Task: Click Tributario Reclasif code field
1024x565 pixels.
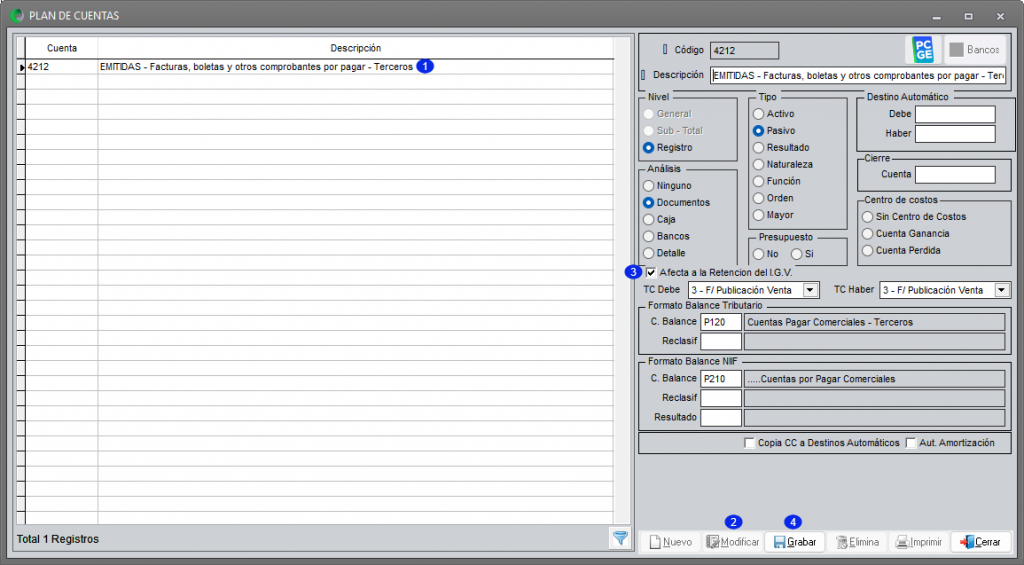Action: click(721, 341)
